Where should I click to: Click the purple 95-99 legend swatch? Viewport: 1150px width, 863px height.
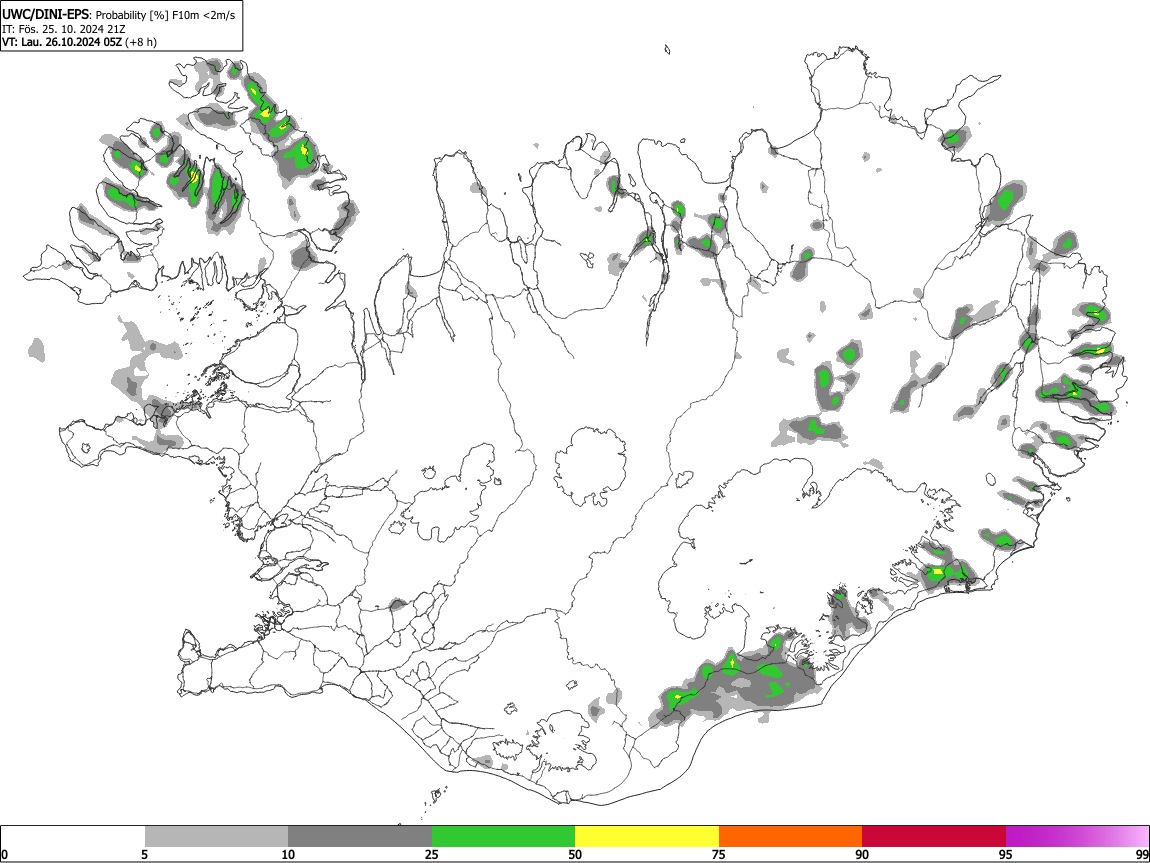point(1077,837)
